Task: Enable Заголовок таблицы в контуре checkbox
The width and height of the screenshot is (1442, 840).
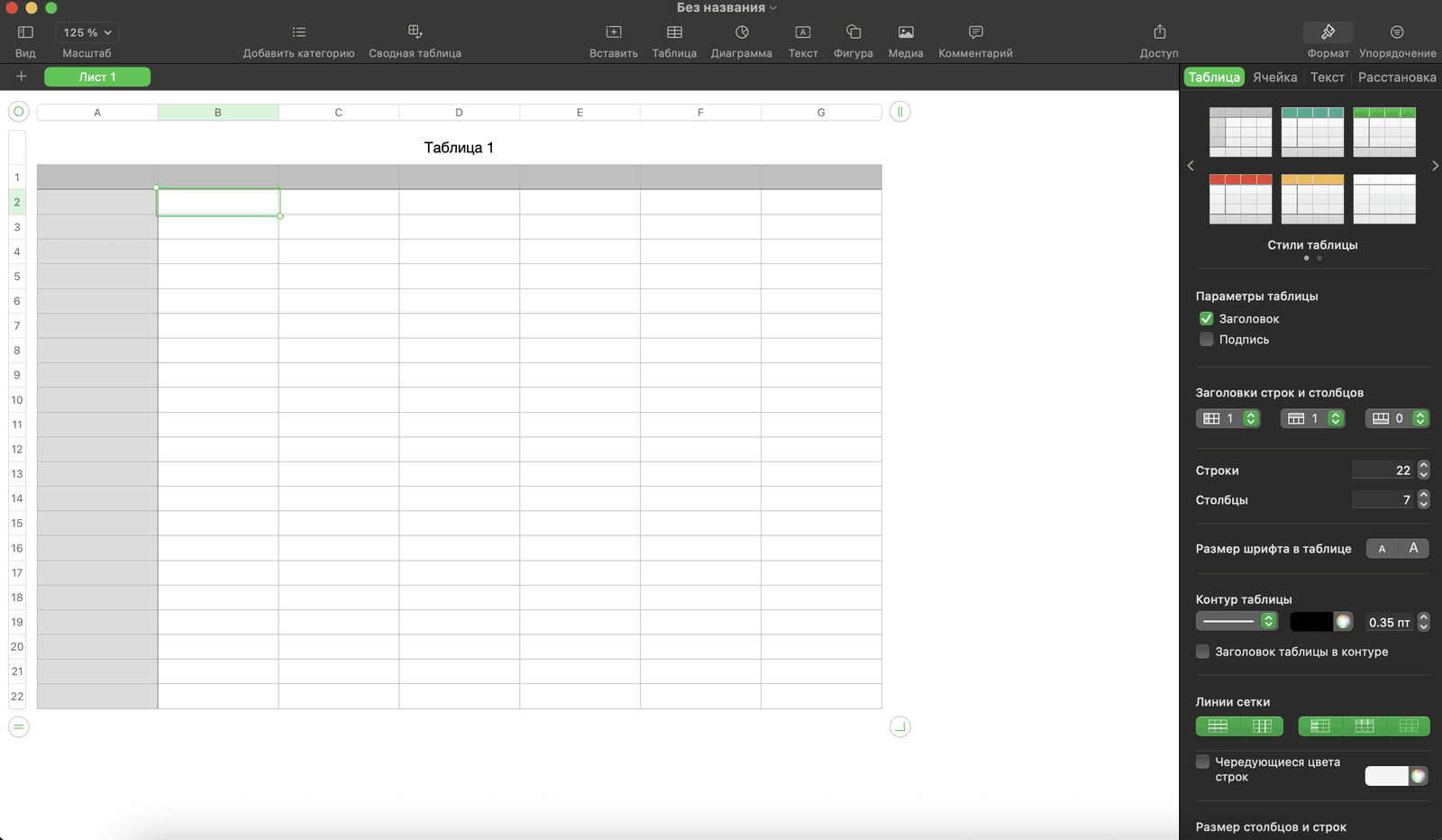Action: click(1202, 652)
